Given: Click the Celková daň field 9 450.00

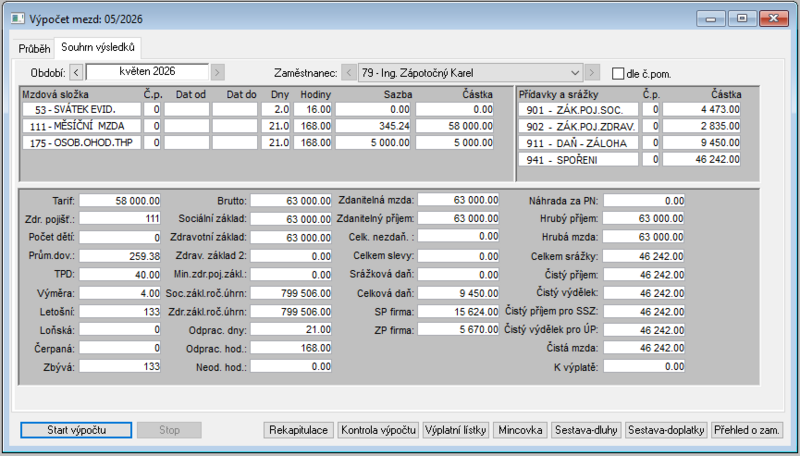Looking at the screenshot, I should (458, 293).
